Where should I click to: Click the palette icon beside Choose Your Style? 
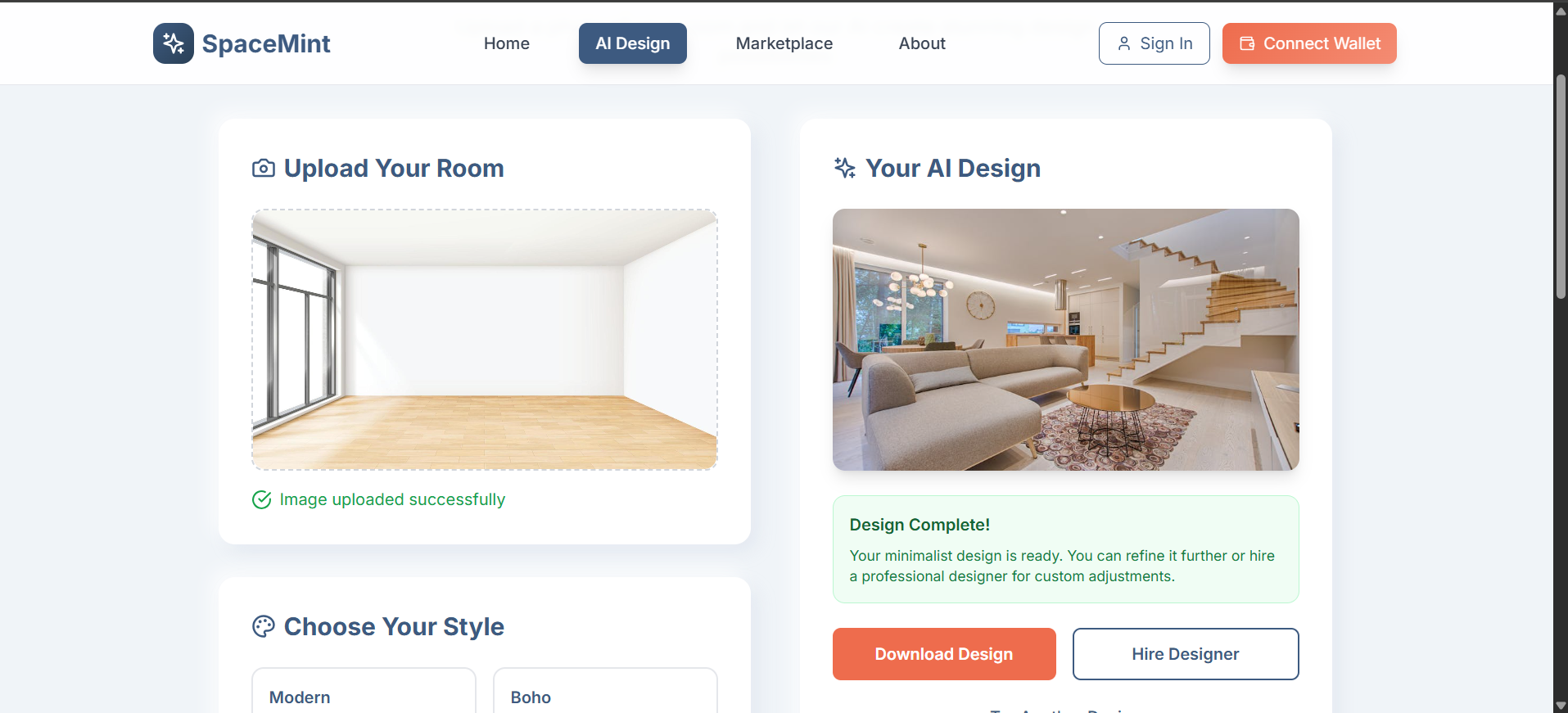264,626
